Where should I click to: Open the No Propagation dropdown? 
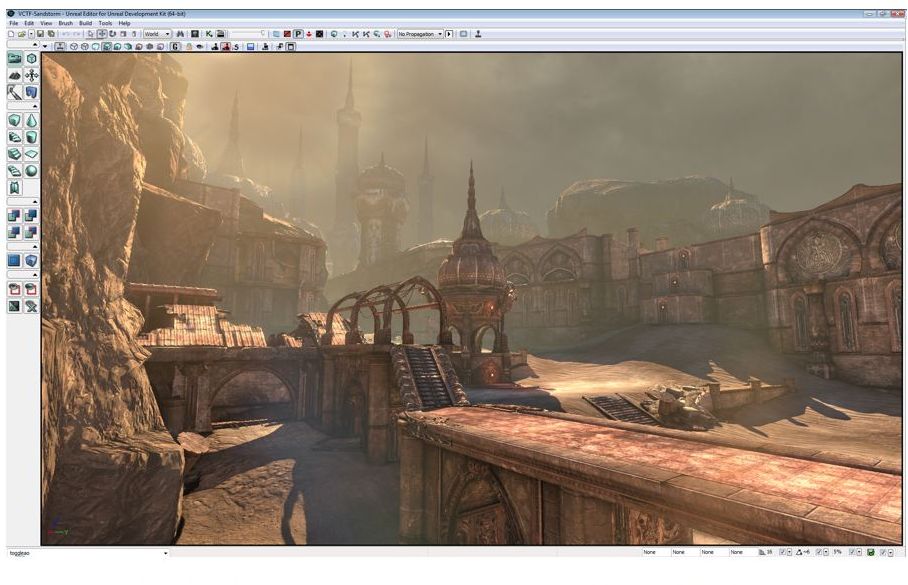click(420, 34)
